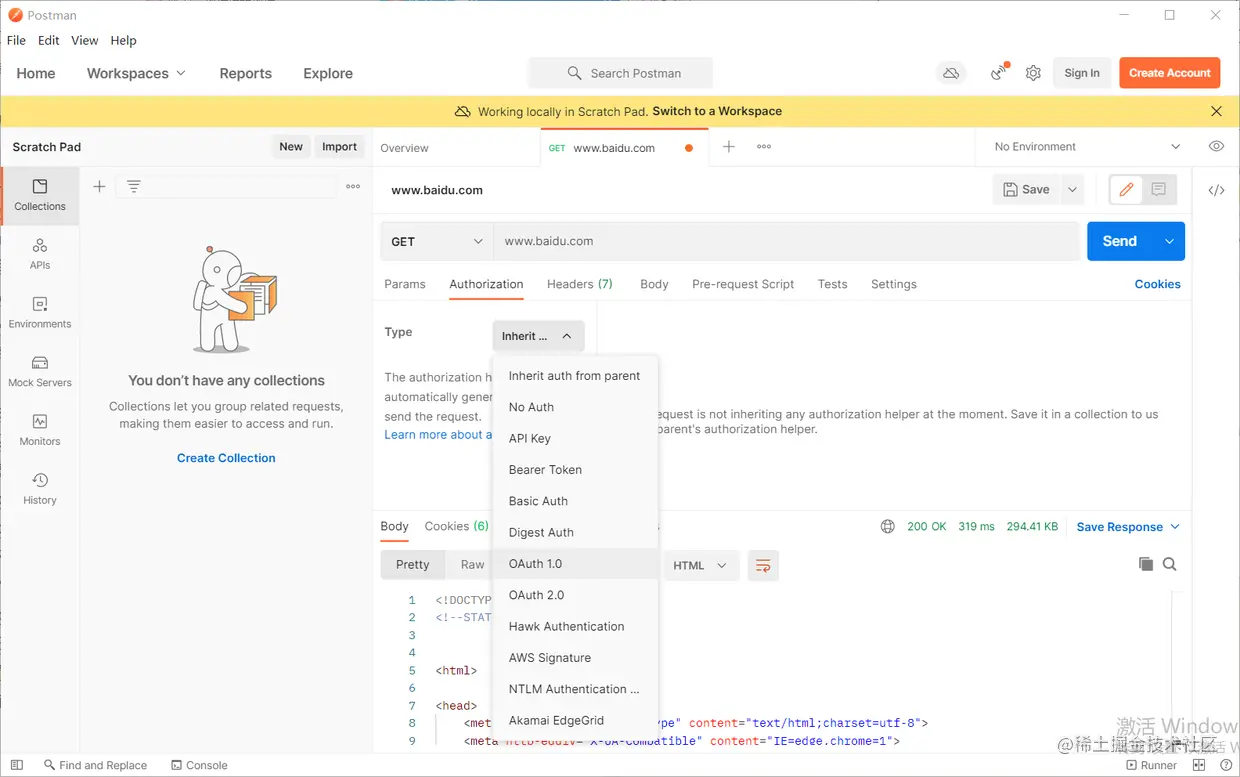Open the Environments sidebar panel
The height and width of the screenshot is (777, 1240).
point(40,313)
